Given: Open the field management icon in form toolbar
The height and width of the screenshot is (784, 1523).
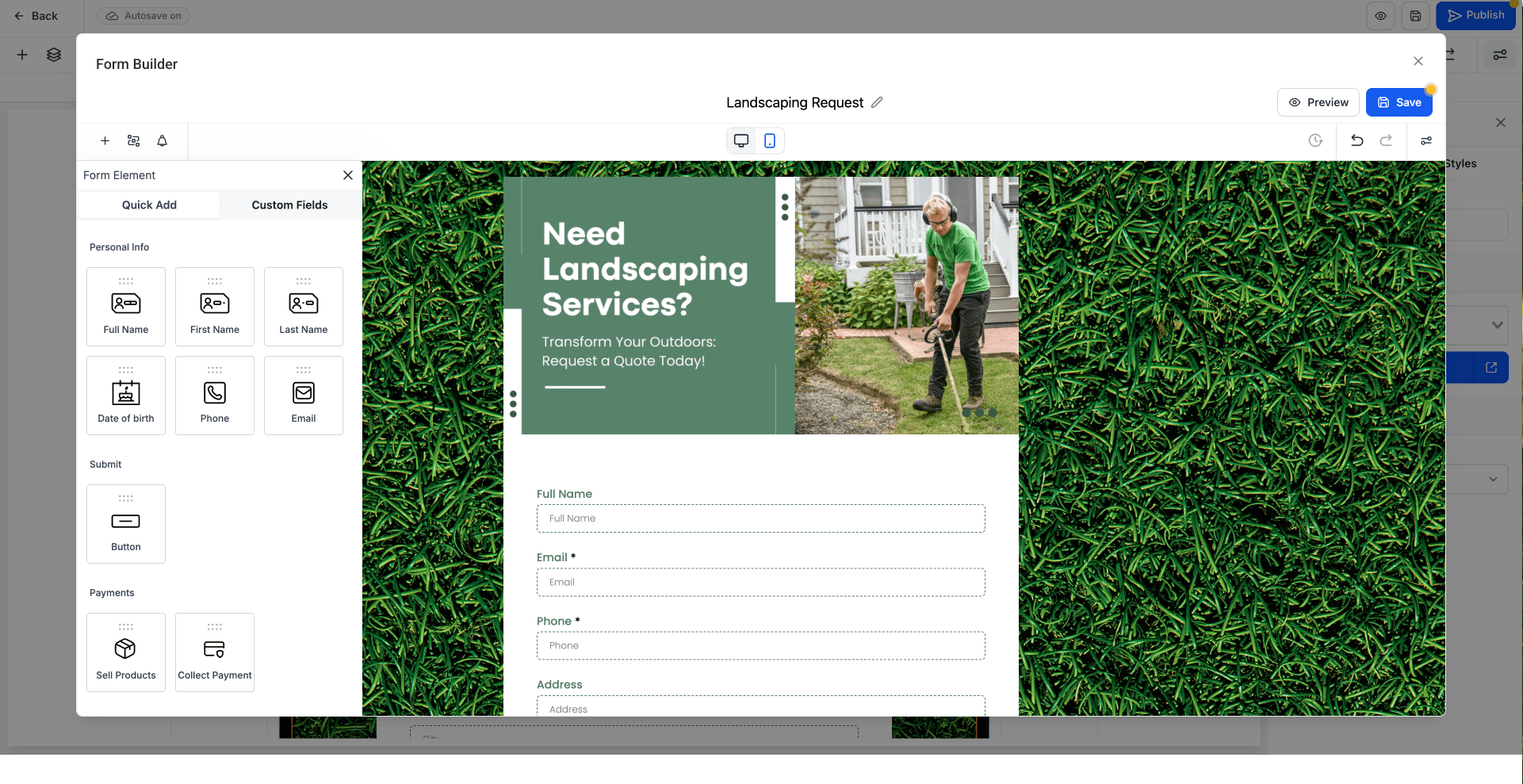Looking at the screenshot, I should point(133,140).
